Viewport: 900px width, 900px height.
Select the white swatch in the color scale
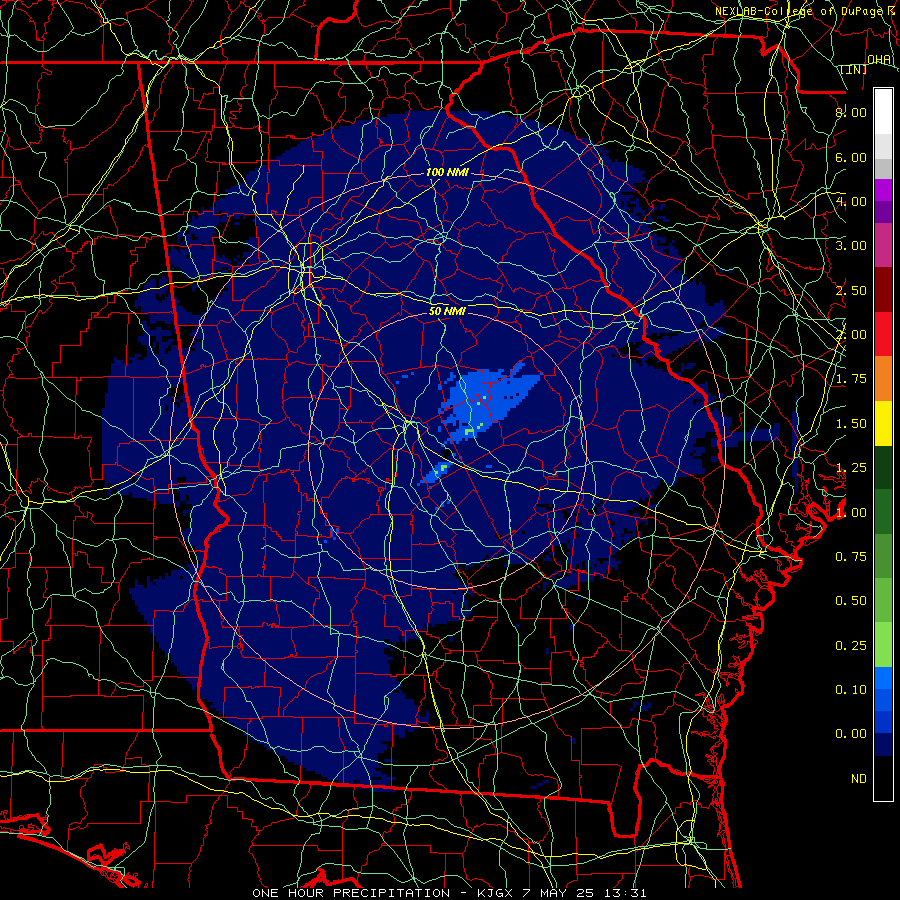pyautogui.click(x=883, y=112)
